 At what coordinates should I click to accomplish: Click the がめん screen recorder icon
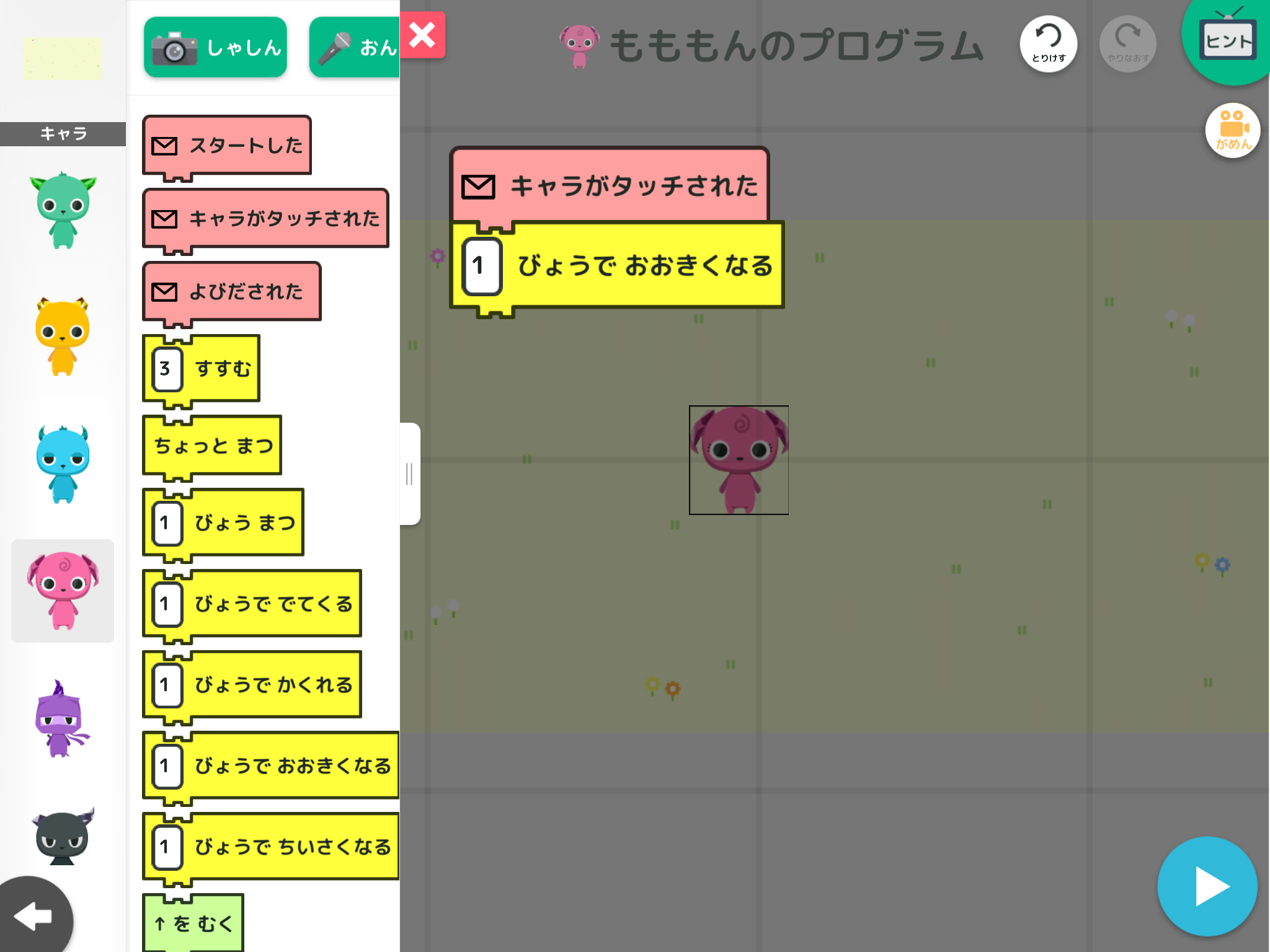point(1233,129)
